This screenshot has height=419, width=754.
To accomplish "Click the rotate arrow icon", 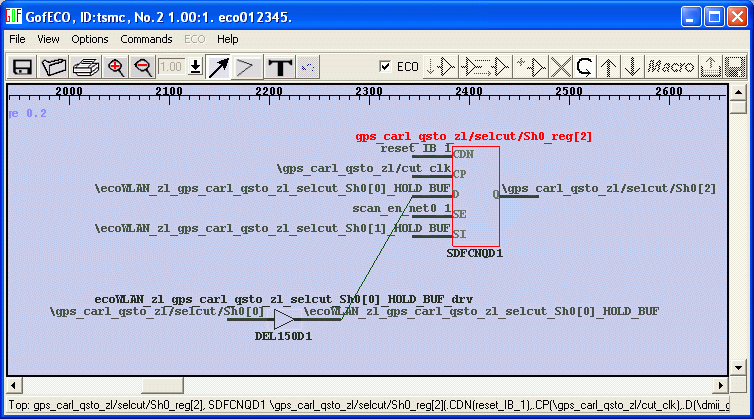I will pyautogui.click(x=585, y=67).
